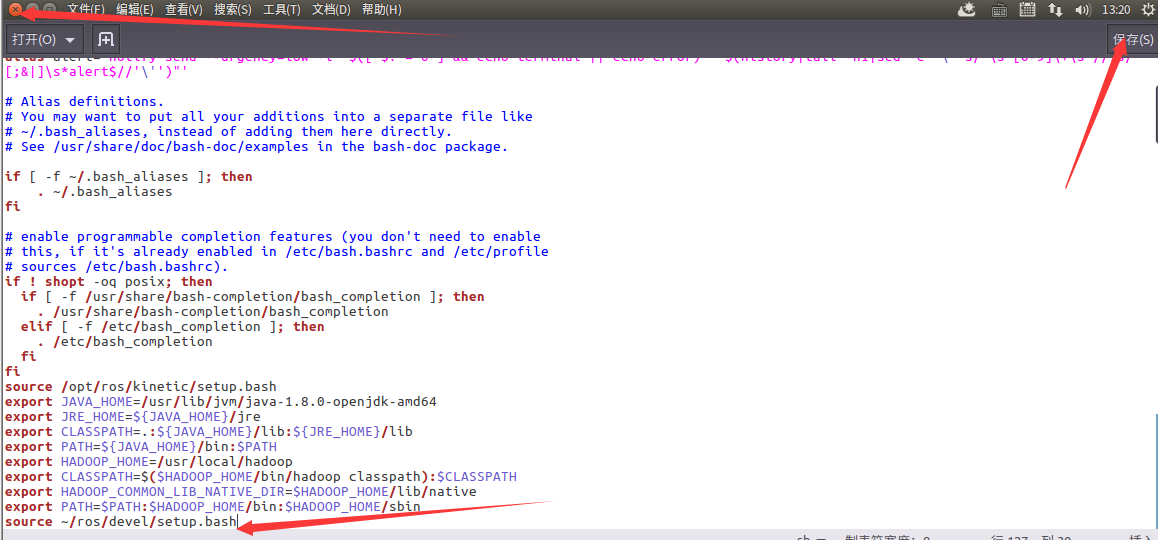Click 'if [ -f /usr/share/bash-completion/bash_completion ]' line
1158x540 pixels.
(253, 296)
